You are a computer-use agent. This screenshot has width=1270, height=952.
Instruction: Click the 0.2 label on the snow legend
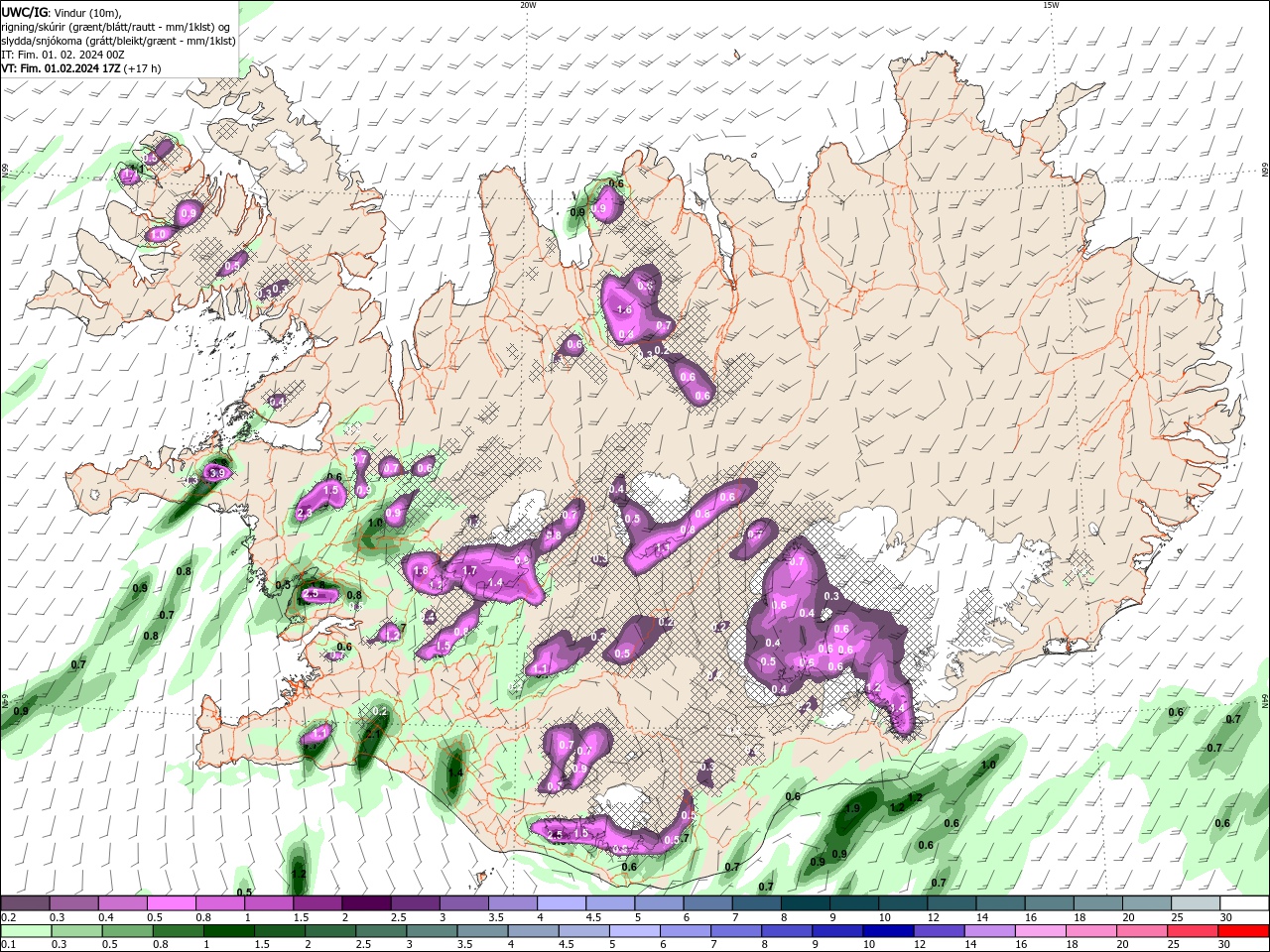coord(8,917)
